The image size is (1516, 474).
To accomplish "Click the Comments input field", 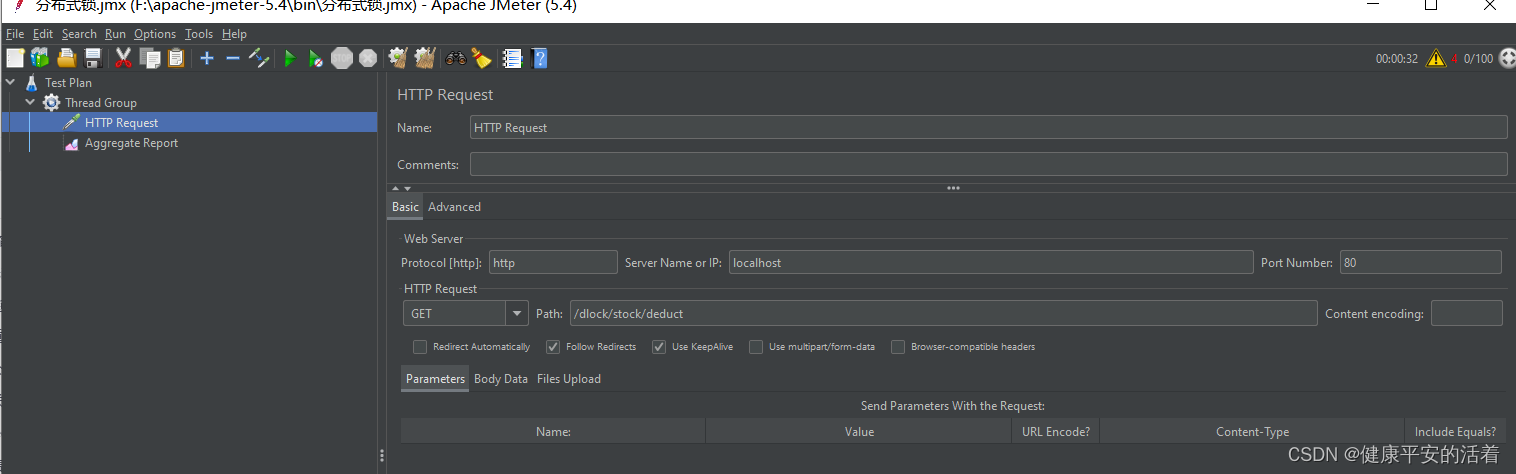I will coord(989,164).
